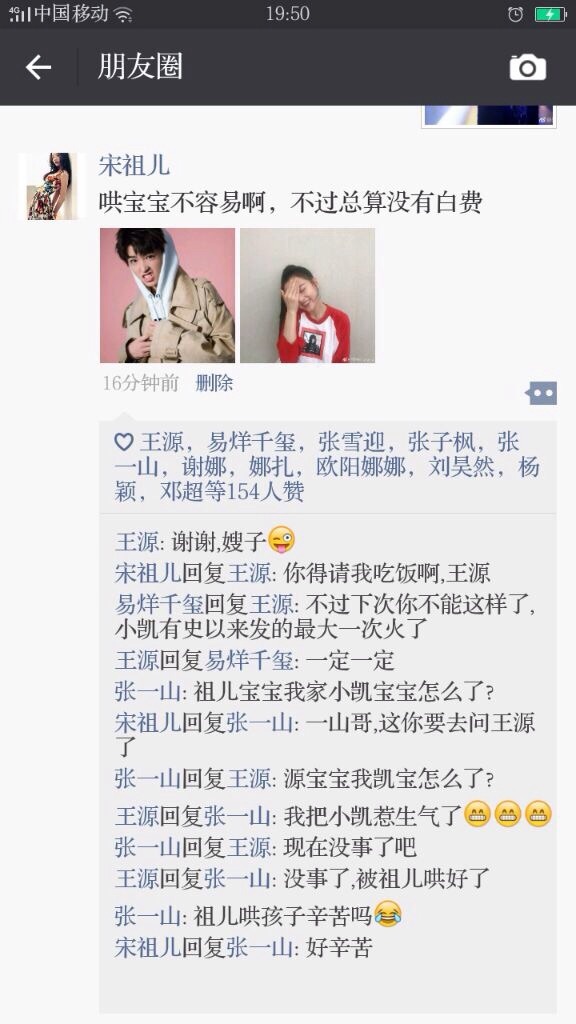Image resolution: width=576 pixels, height=1024 pixels.
Task: Open 刘昊然 in the likes list
Action: pos(461,468)
